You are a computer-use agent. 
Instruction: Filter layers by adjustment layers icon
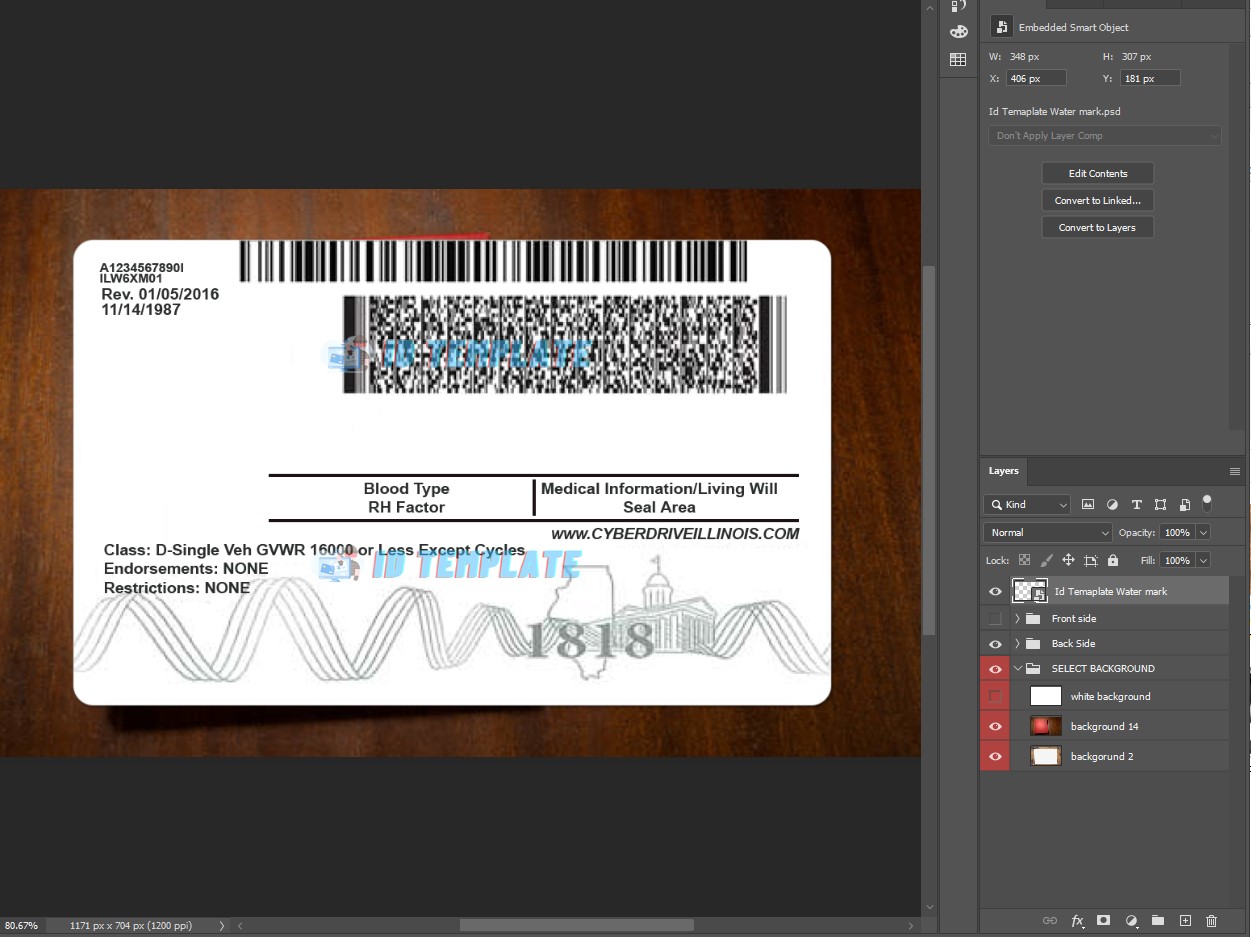point(1112,505)
